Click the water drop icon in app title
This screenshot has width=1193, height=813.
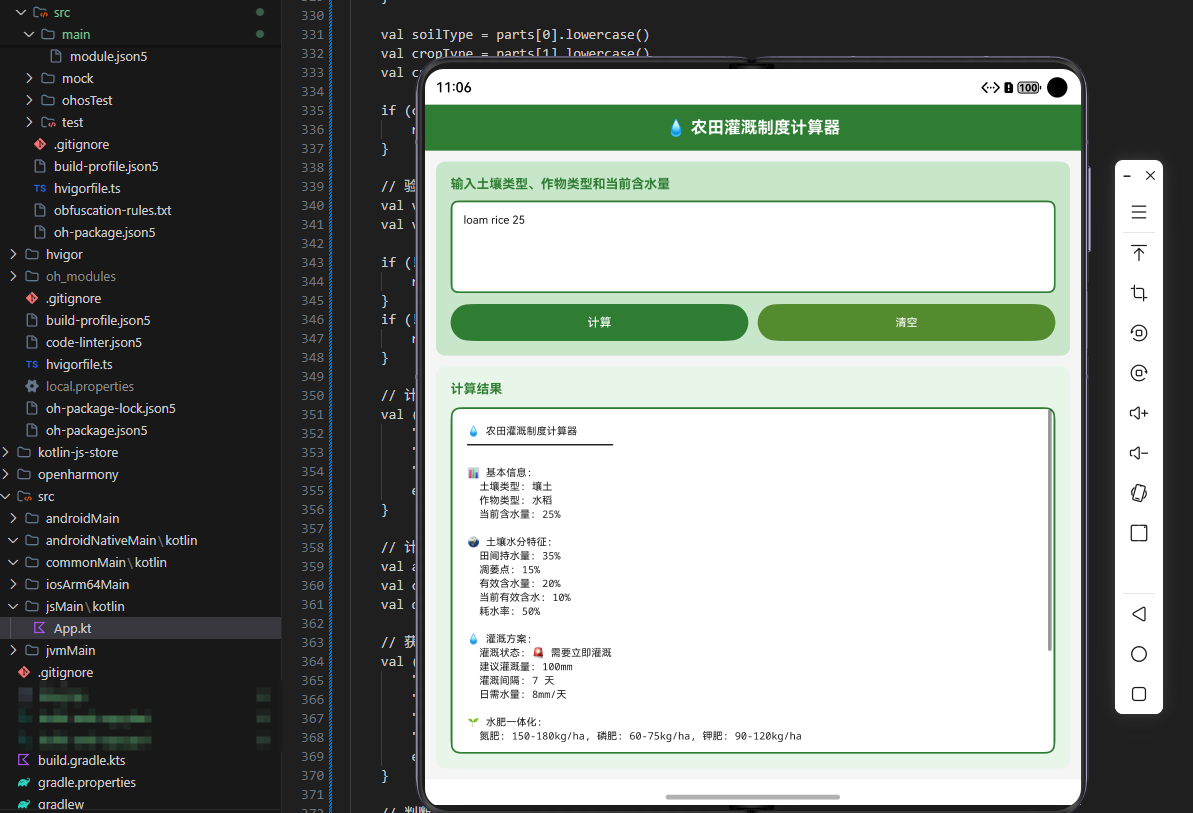point(676,128)
